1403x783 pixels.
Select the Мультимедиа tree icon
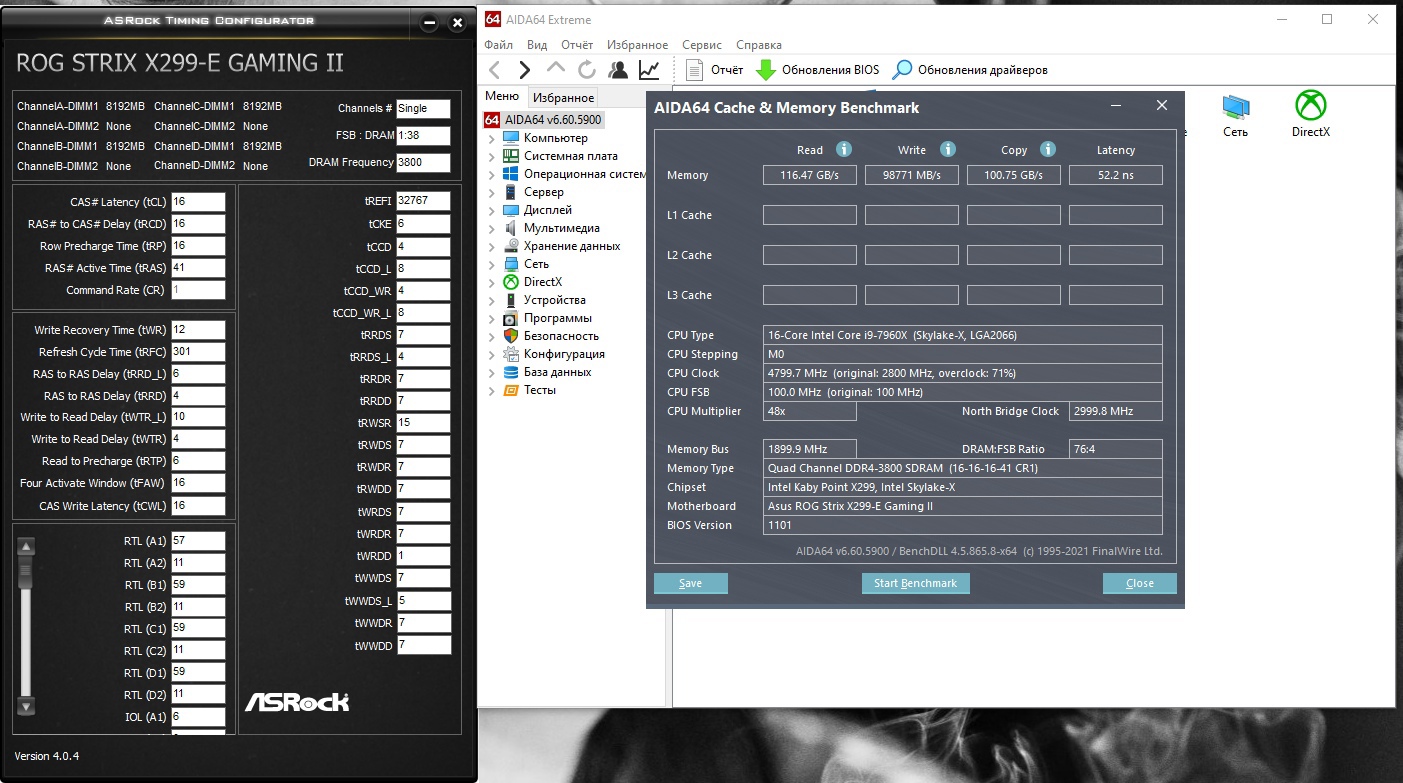pos(511,228)
